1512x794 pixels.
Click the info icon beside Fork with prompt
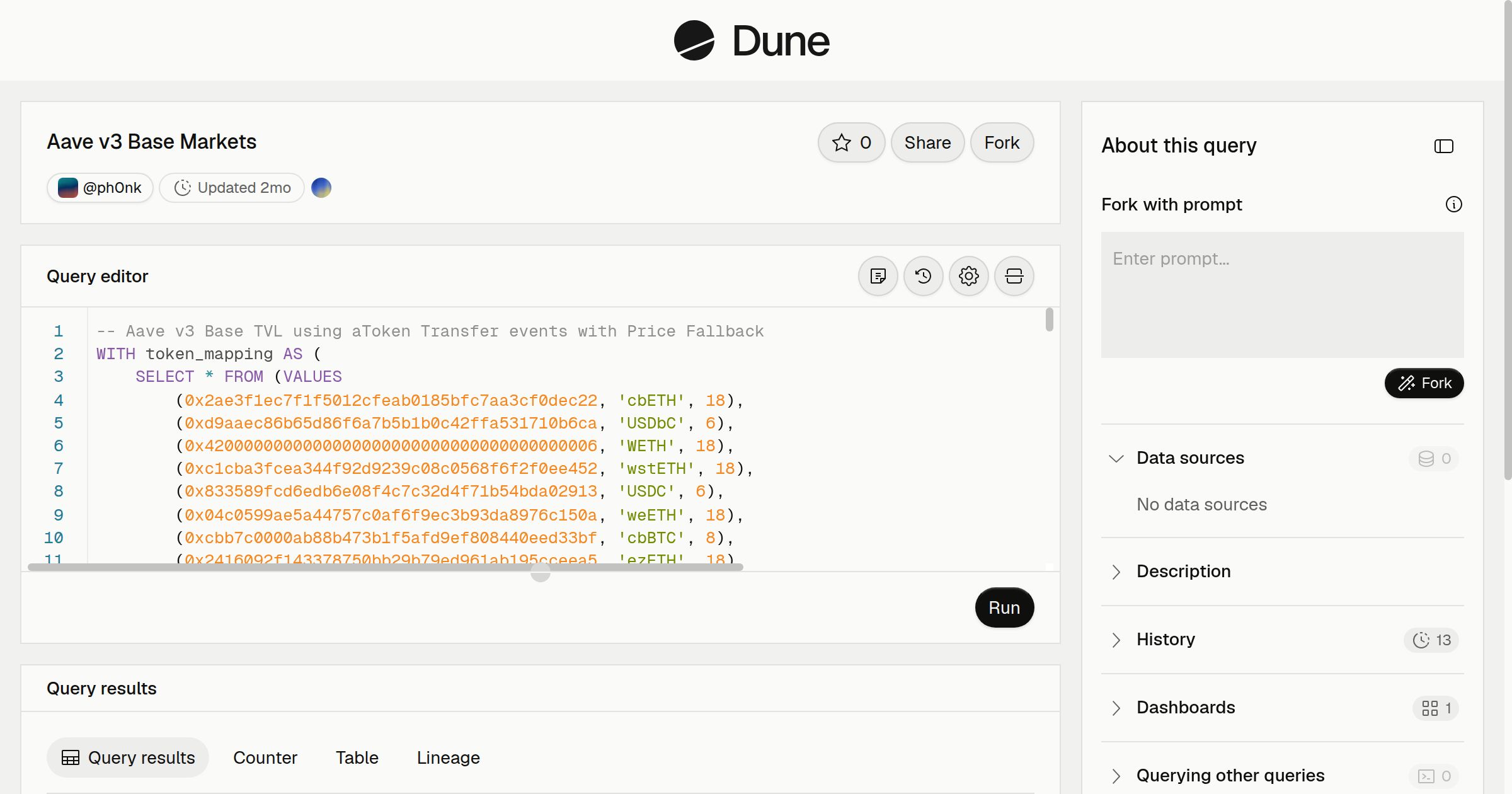tap(1454, 204)
